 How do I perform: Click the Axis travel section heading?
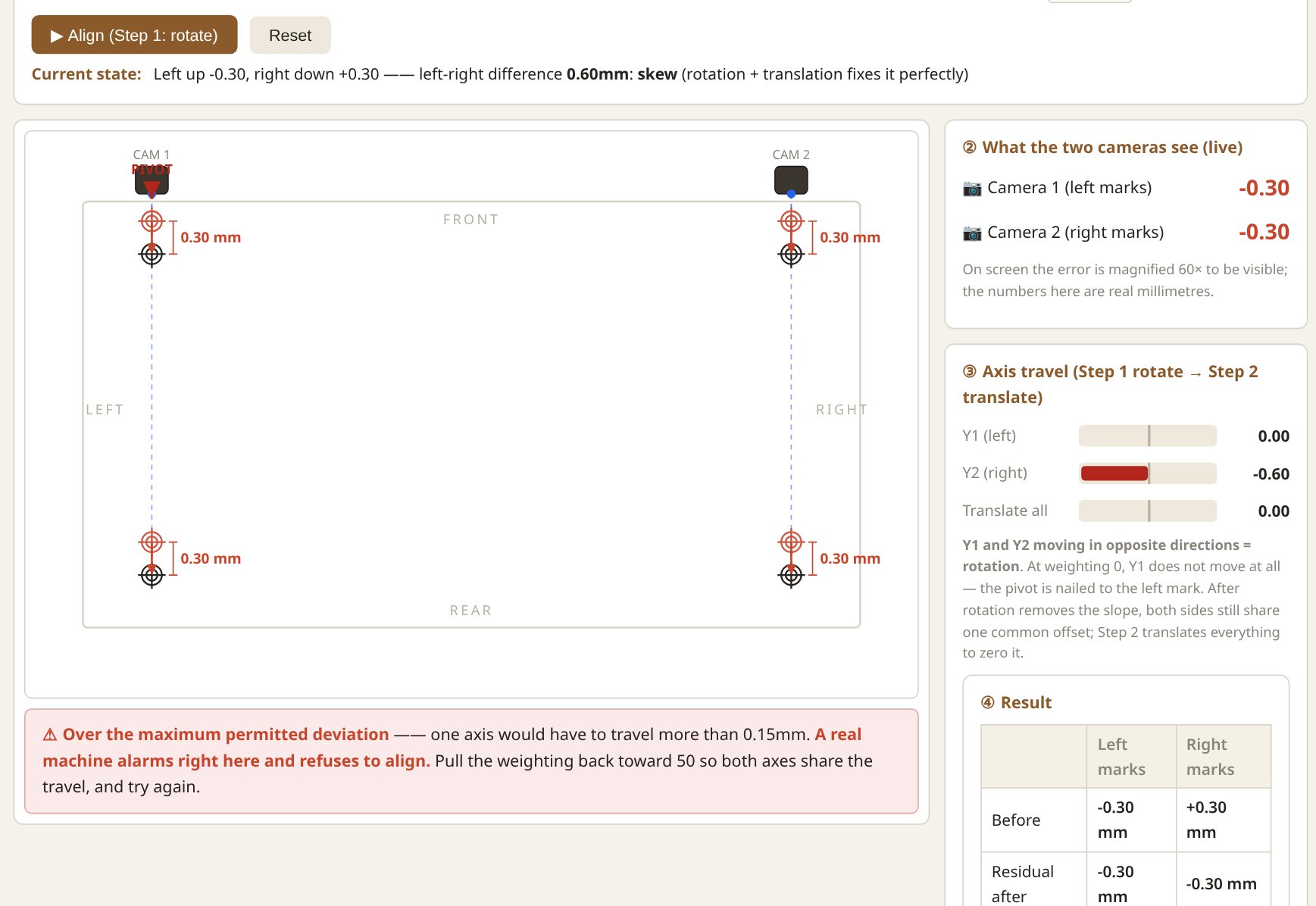pyautogui.click(x=1110, y=384)
